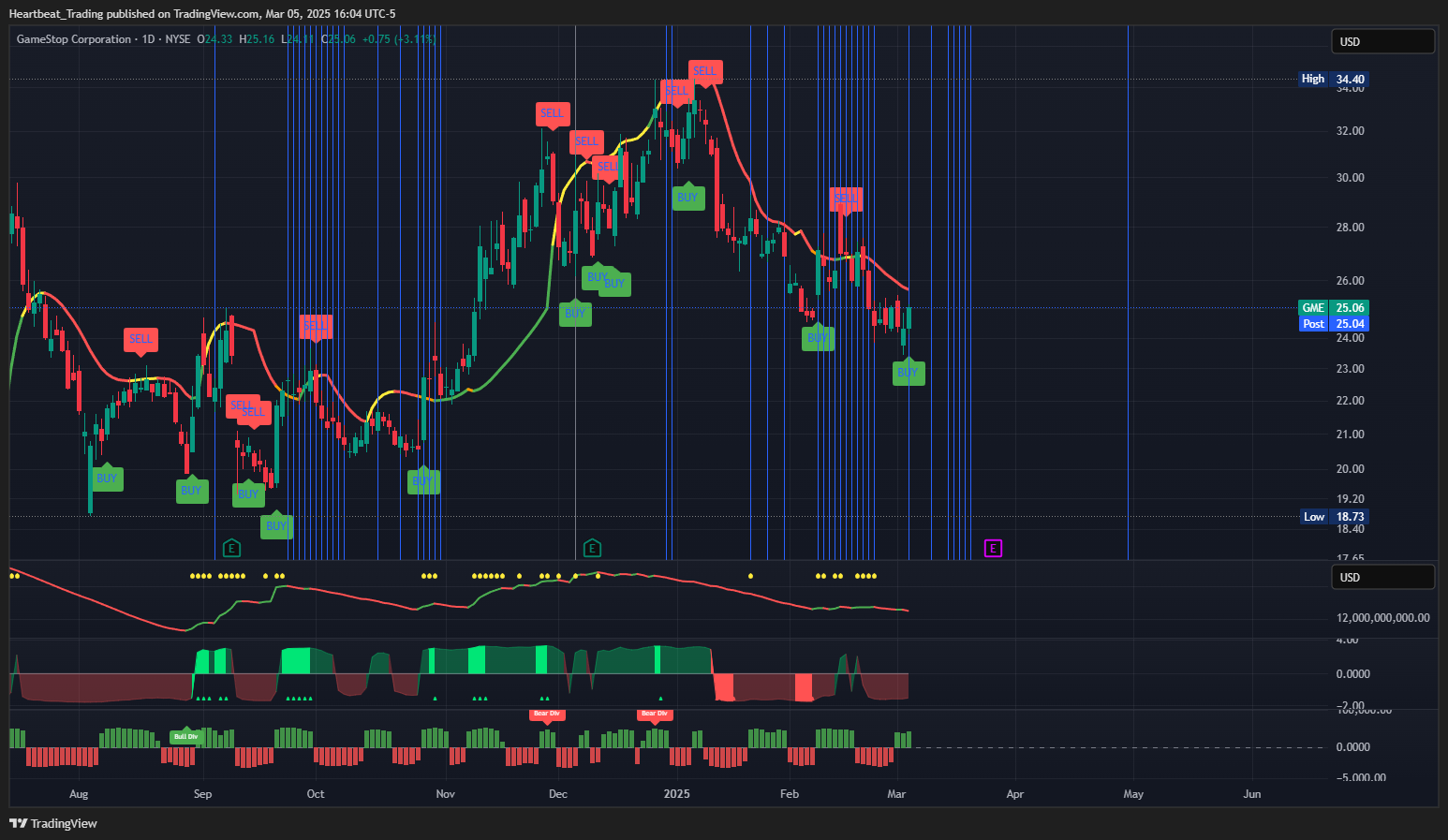
Task: Click the 28.00 price axis value
Action: pos(1351,228)
